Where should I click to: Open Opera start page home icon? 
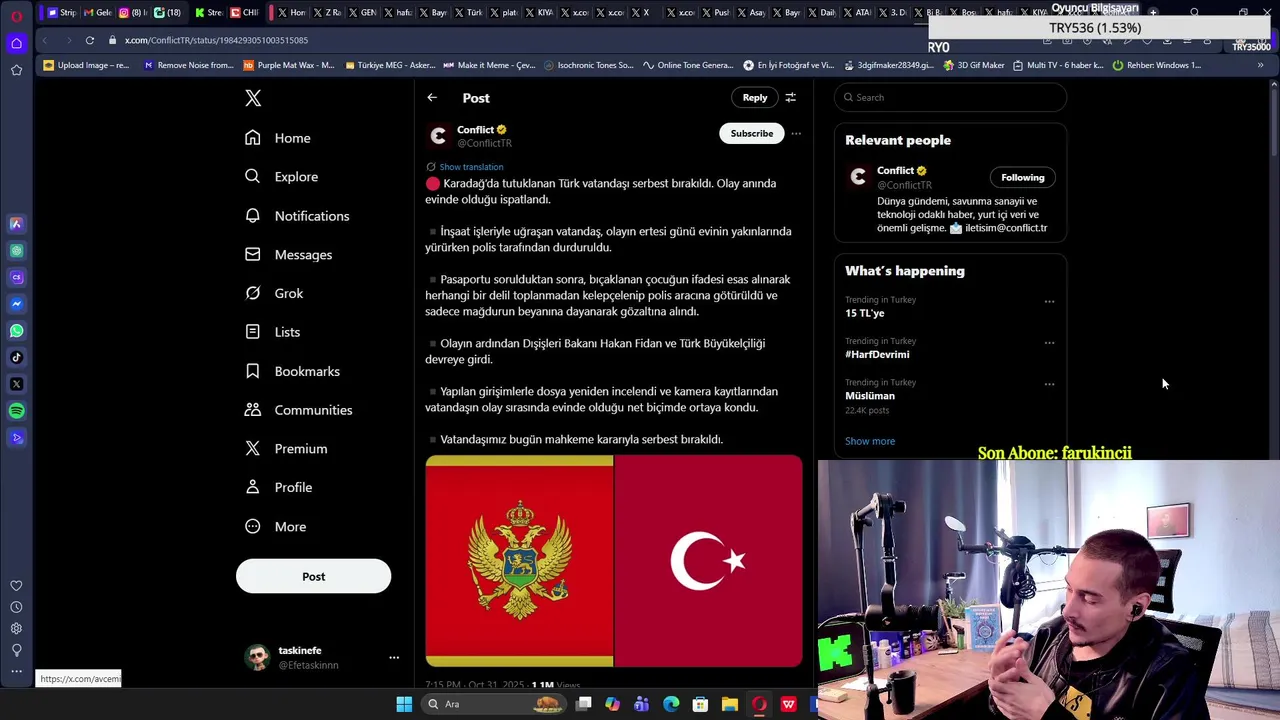pyautogui.click(x=16, y=43)
